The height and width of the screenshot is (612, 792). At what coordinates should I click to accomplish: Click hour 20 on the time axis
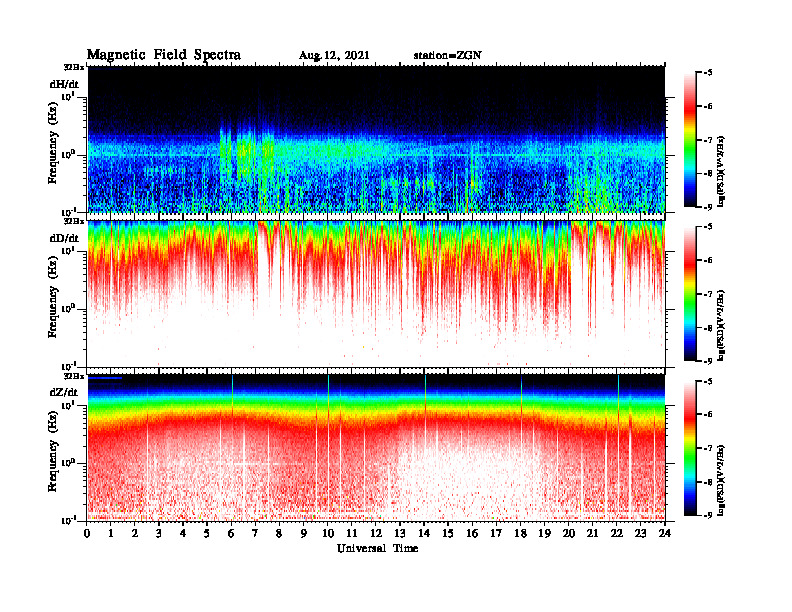[x=568, y=533]
